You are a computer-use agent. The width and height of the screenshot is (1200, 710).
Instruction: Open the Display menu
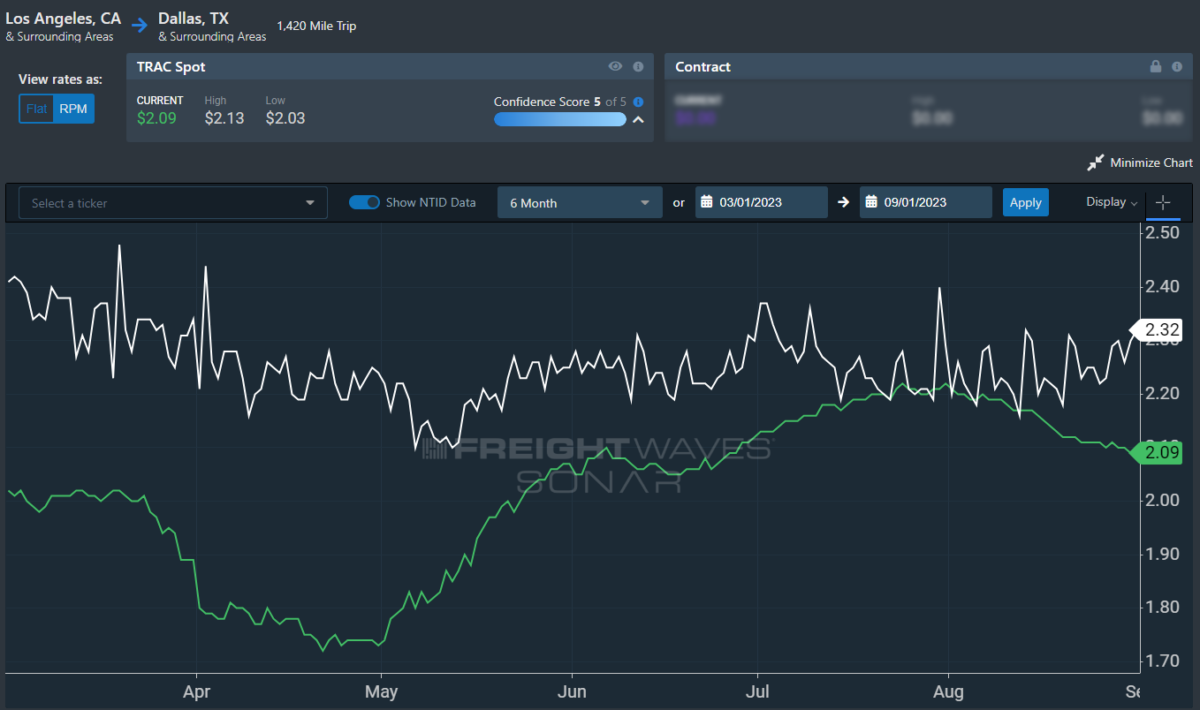[1111, 202]
